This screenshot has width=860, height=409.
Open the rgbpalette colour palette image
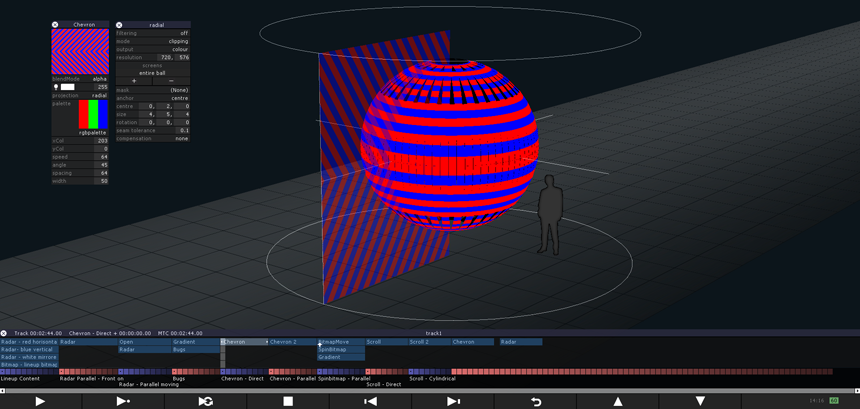pyautogui.click(x=93, y=114)
